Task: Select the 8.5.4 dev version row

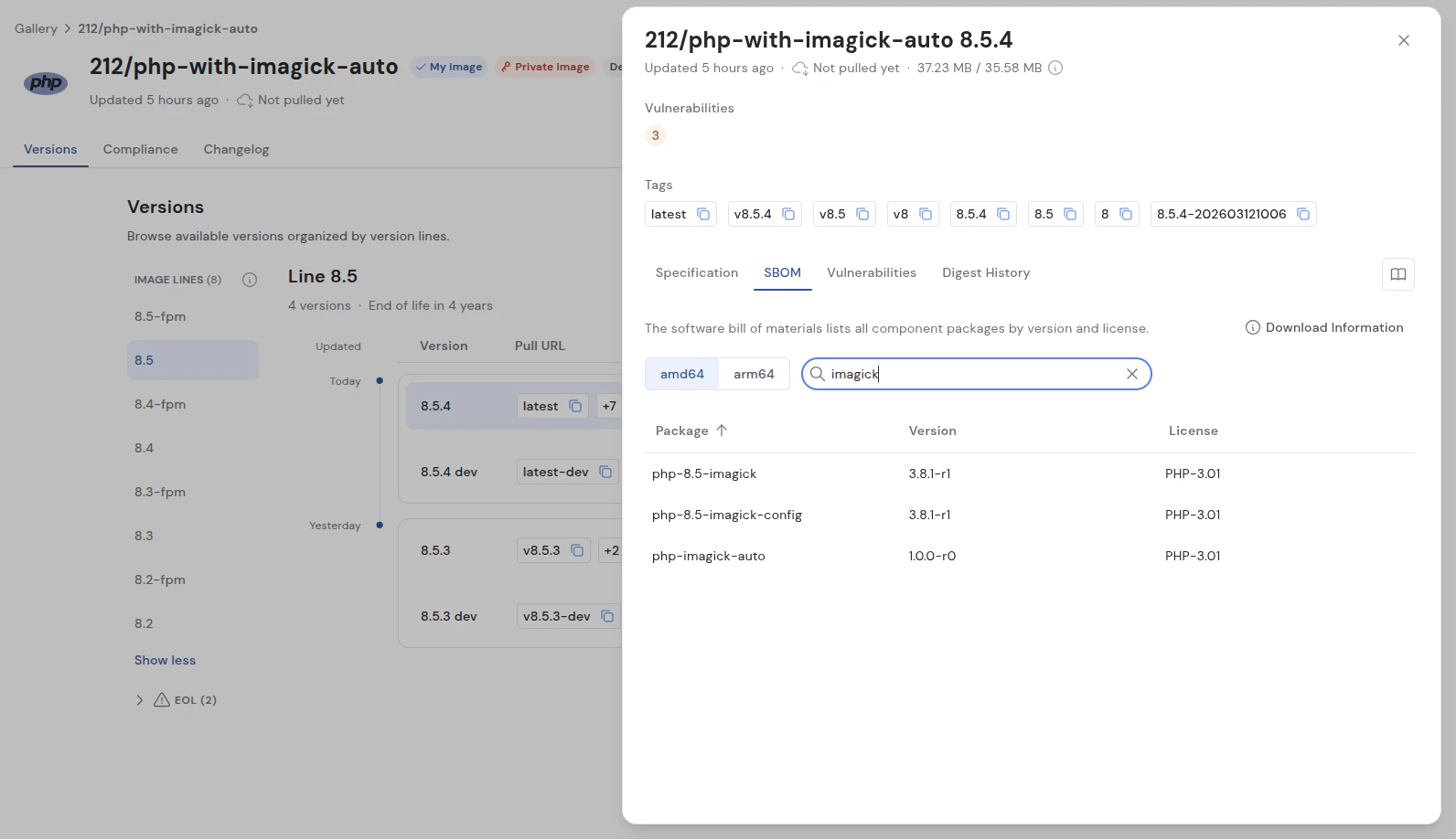Action: tap(514, 472)
